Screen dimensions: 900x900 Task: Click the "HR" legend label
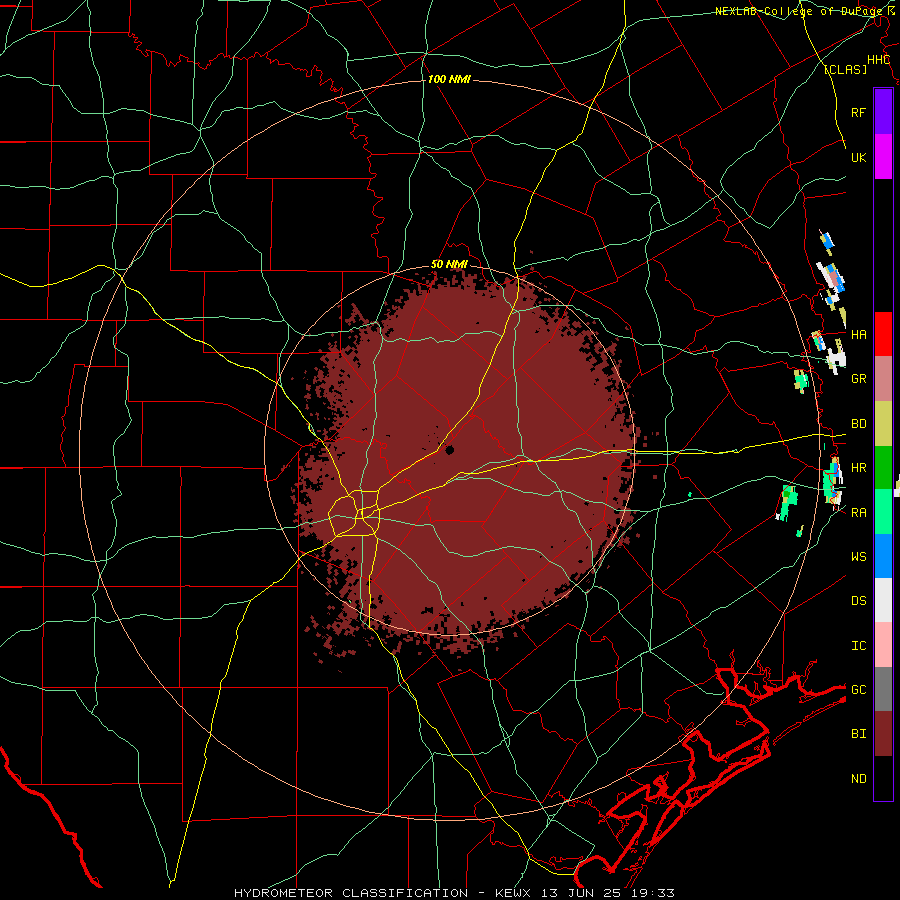pyautogui.click(x=858, y=468)
